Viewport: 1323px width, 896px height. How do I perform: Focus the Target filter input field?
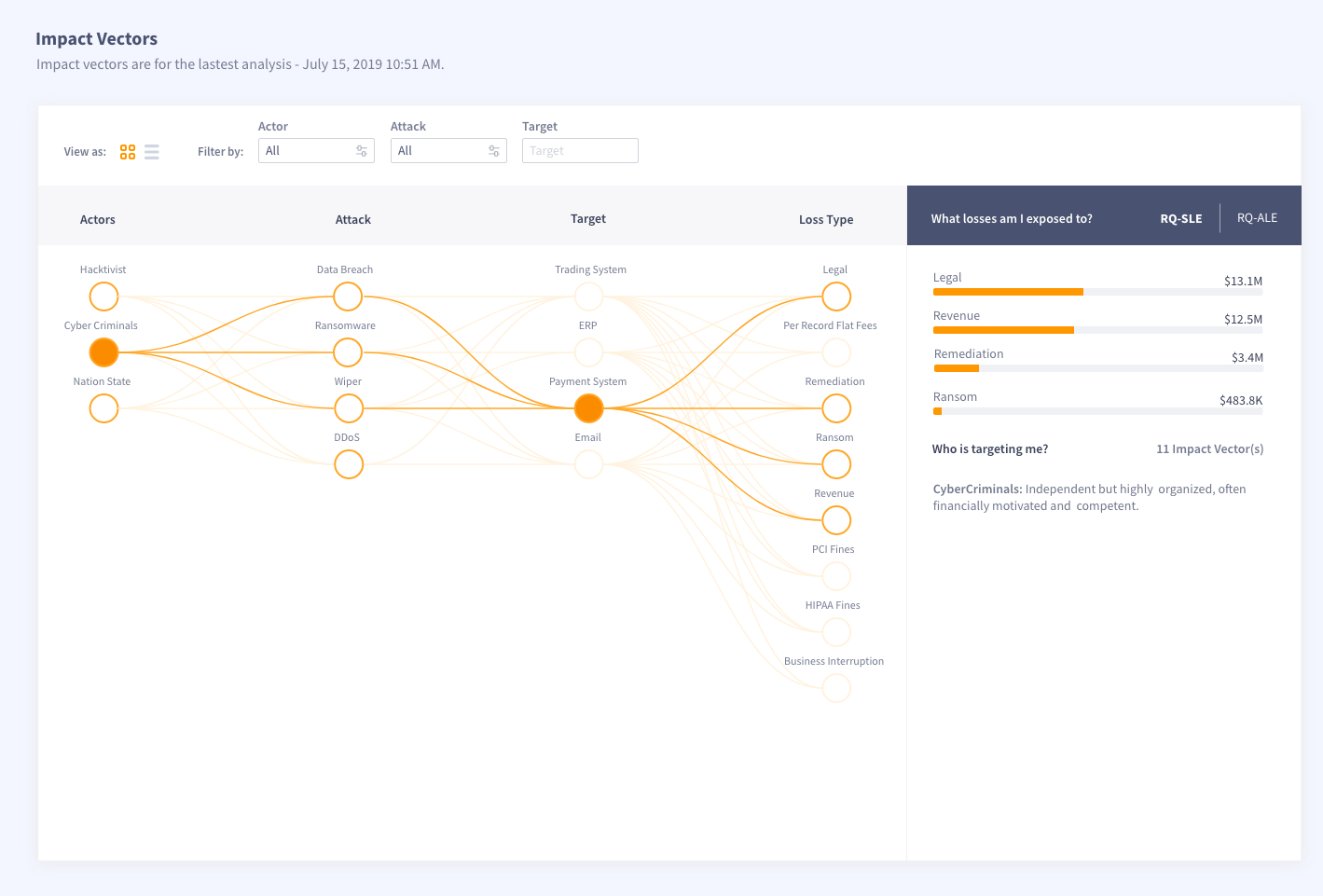[580, 151]
